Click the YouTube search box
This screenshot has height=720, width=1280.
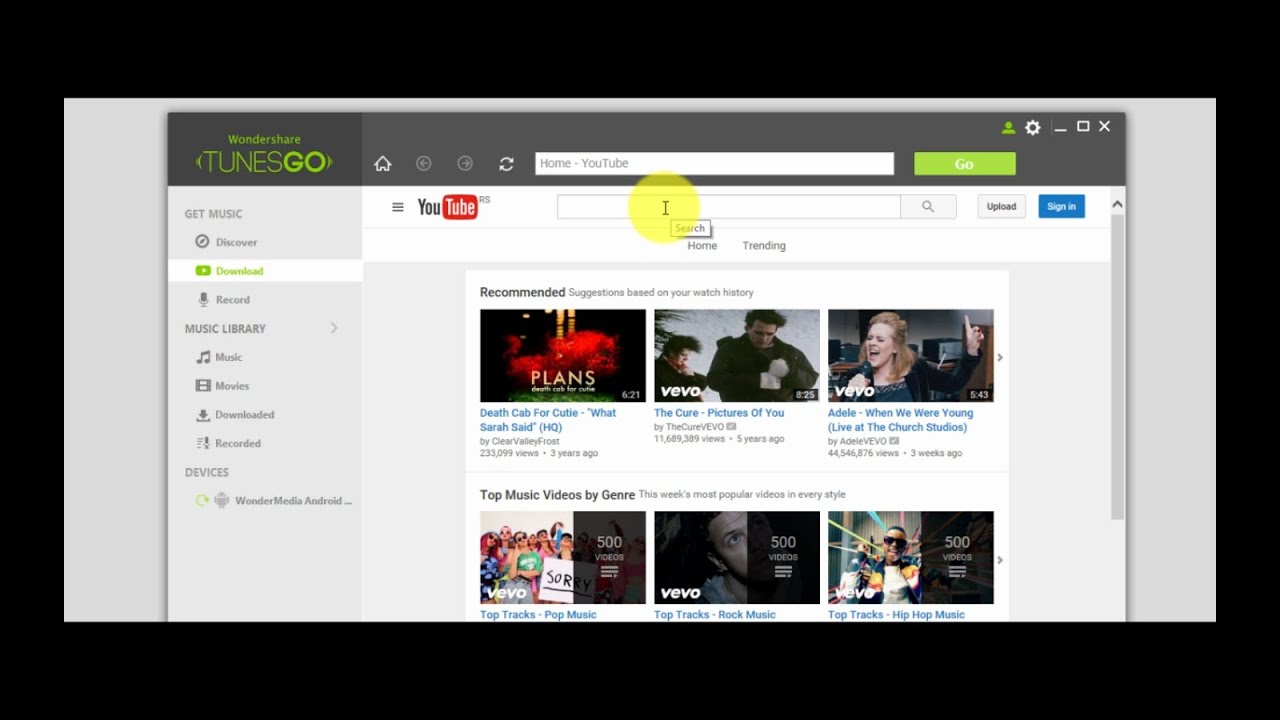[x=728, y=206]
